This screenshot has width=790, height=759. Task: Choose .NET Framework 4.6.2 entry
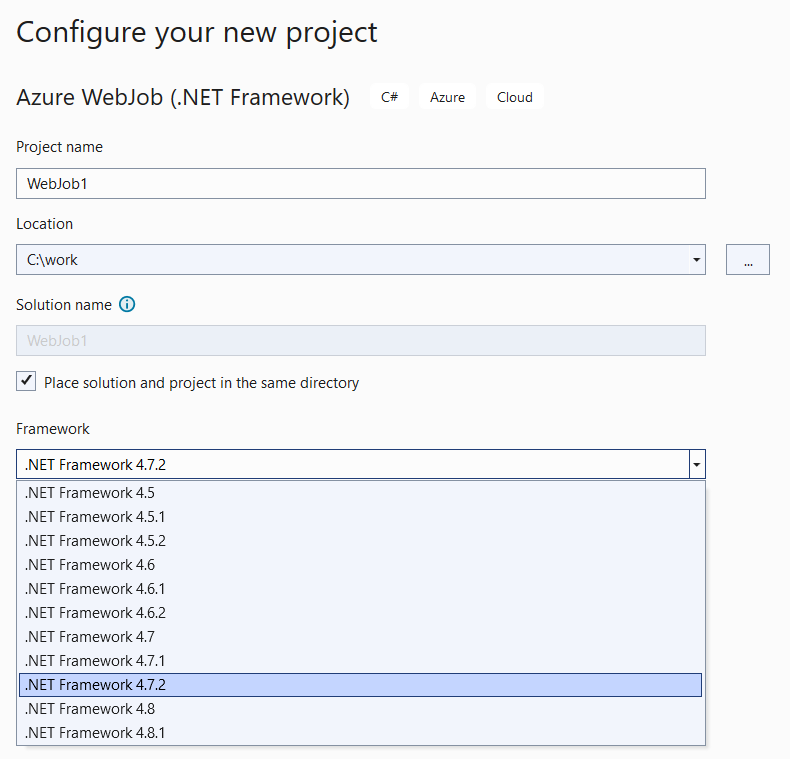(361, 613)
